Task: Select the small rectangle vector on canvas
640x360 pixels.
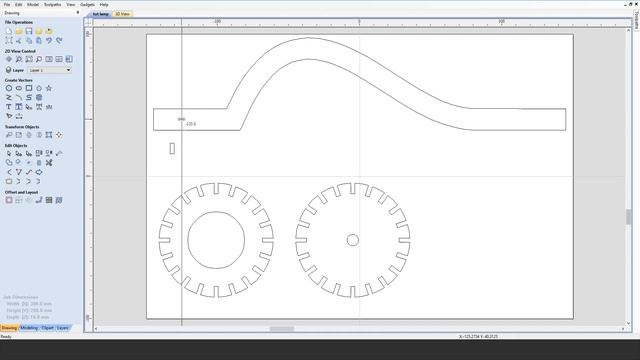Action: pyautogui.click(x=172, y=149)
